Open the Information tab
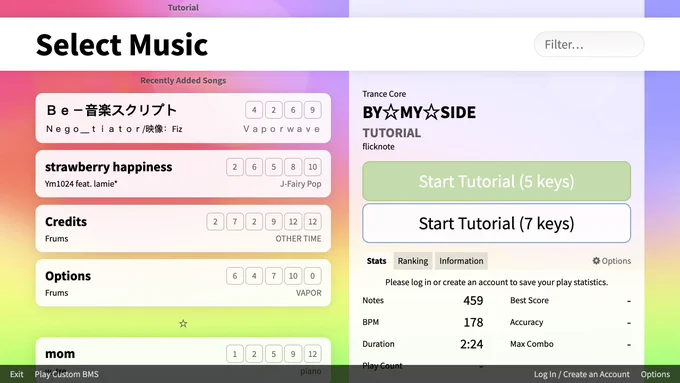 461,261
